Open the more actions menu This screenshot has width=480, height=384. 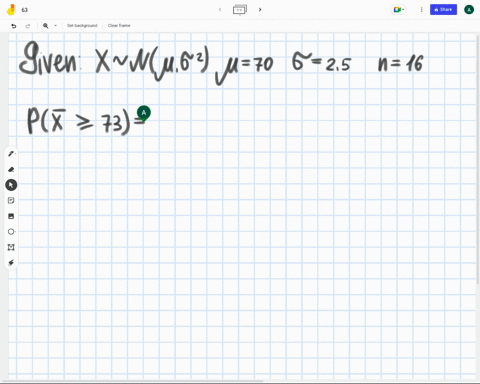pyautogui.click(x=421, y=10)
